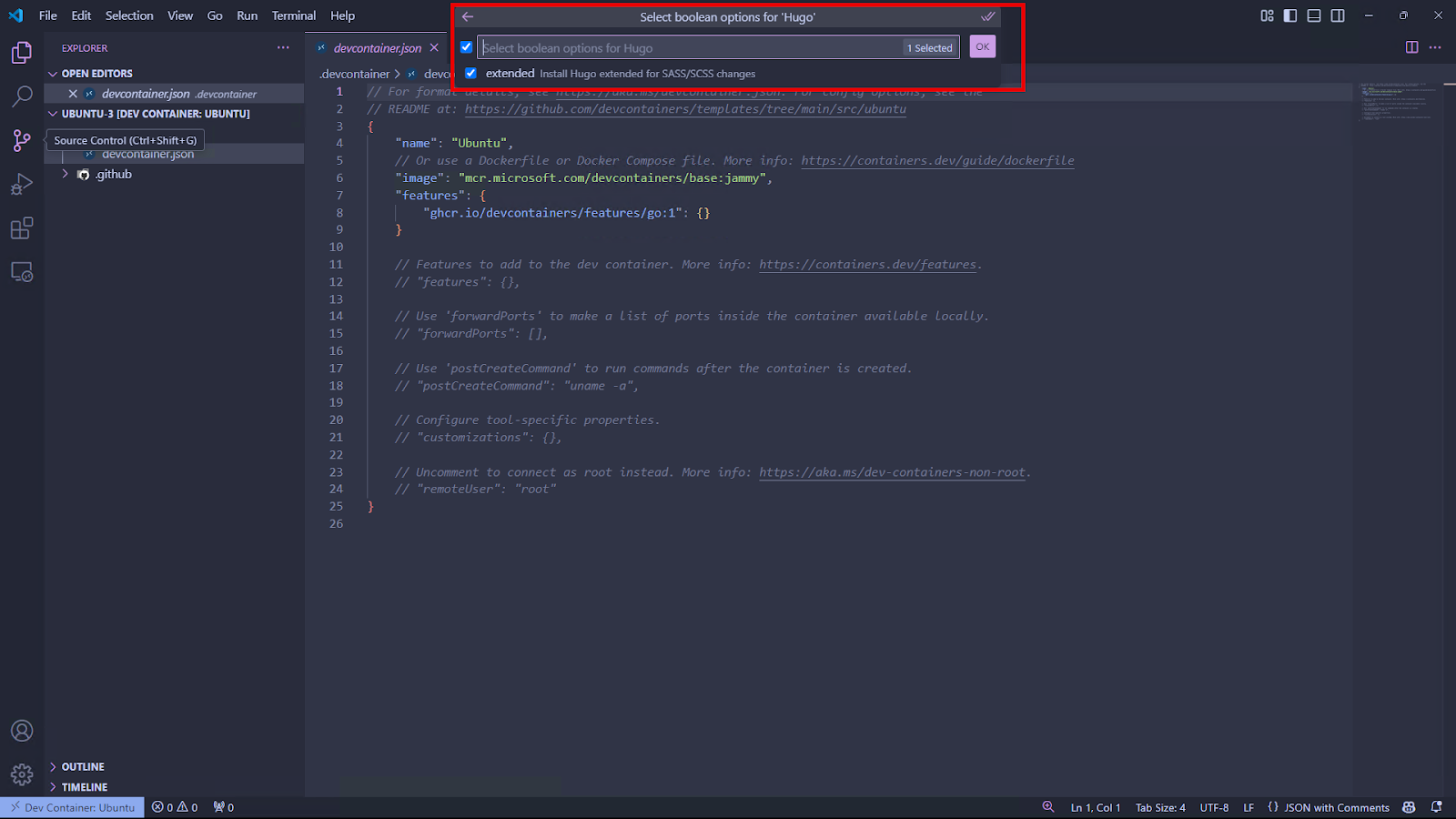Screen dimensions: 1456x819
Task: Open editor more actions ellipsis
Action: (x=1435, y=47)
